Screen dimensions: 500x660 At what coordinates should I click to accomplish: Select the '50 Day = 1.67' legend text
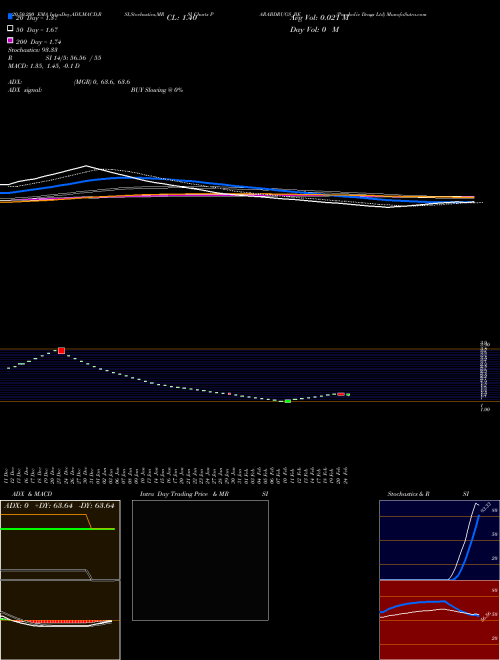tap(37, 30)
